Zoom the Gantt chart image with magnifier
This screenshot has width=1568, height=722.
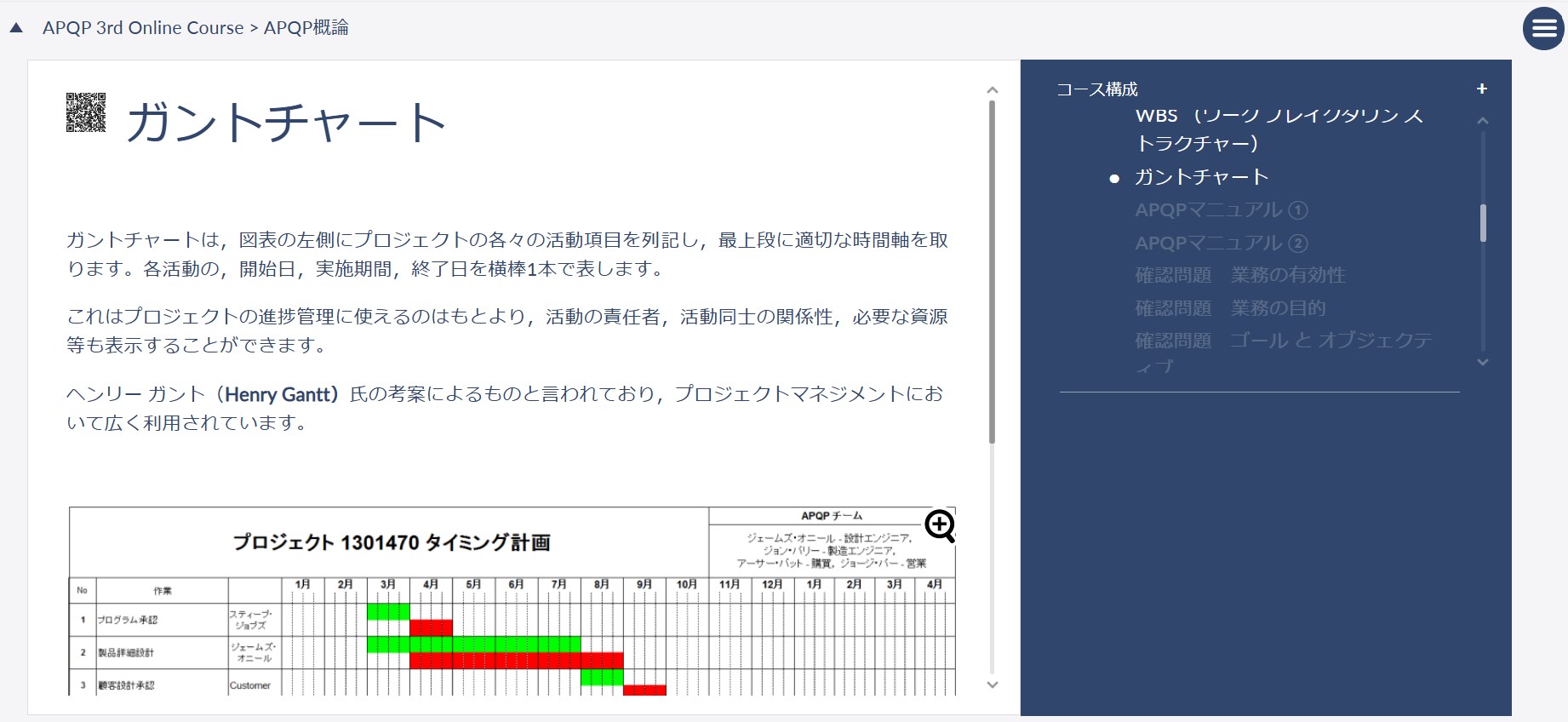[x=940, y=526]
